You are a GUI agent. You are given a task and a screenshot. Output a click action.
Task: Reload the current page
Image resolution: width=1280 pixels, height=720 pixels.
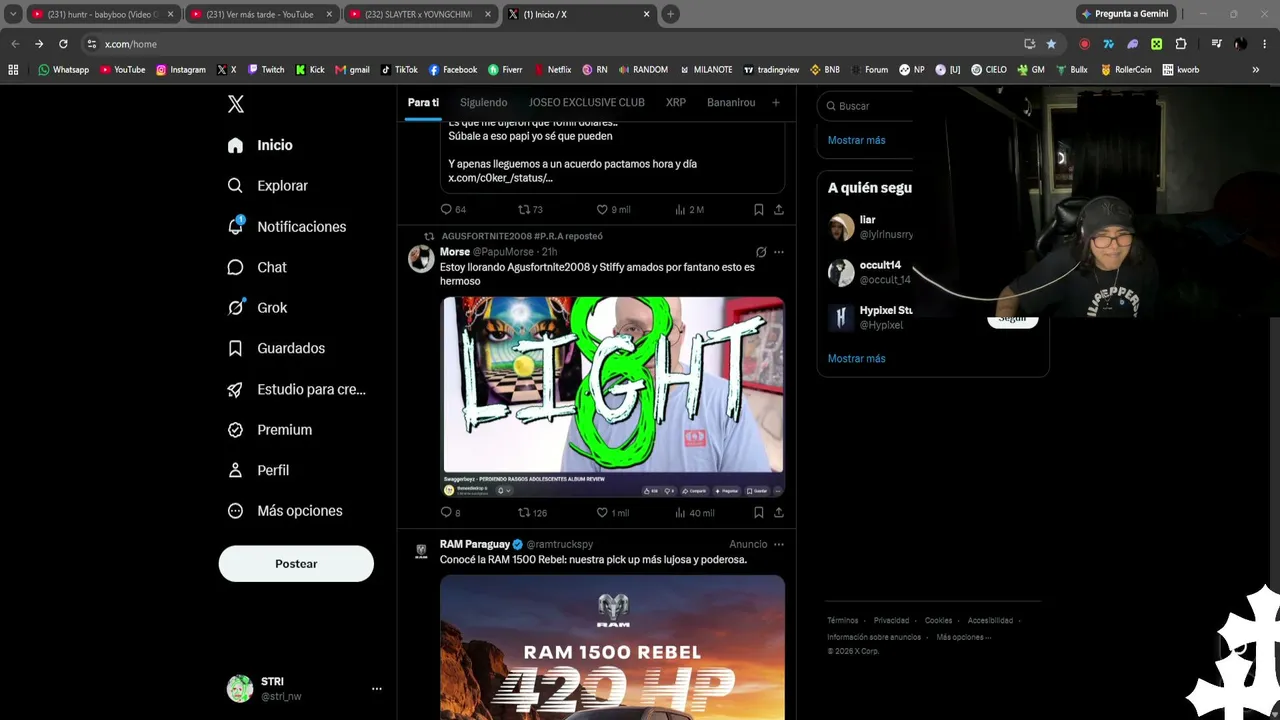click(63, 44)
